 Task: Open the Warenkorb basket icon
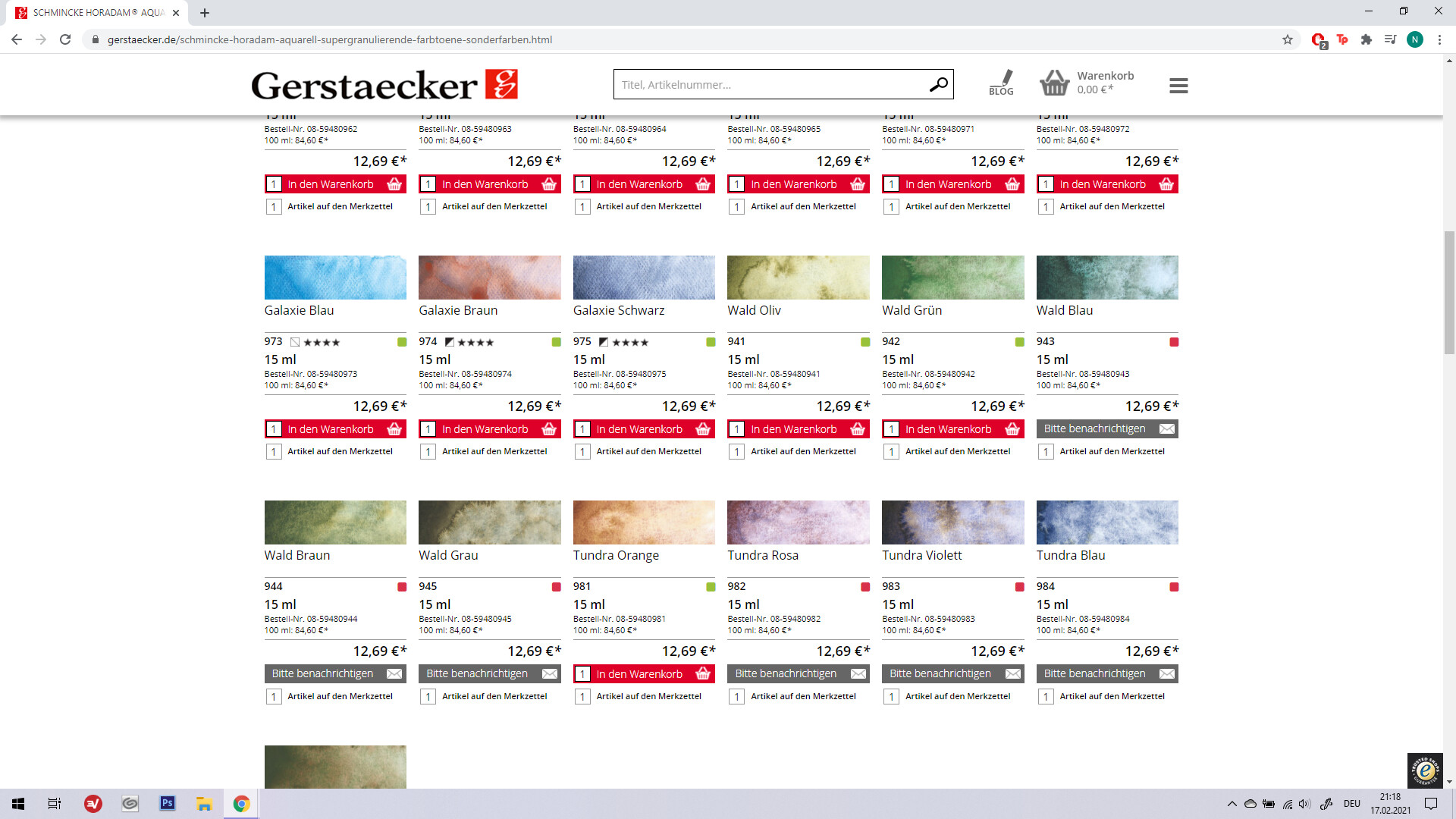click(1054, 83)
